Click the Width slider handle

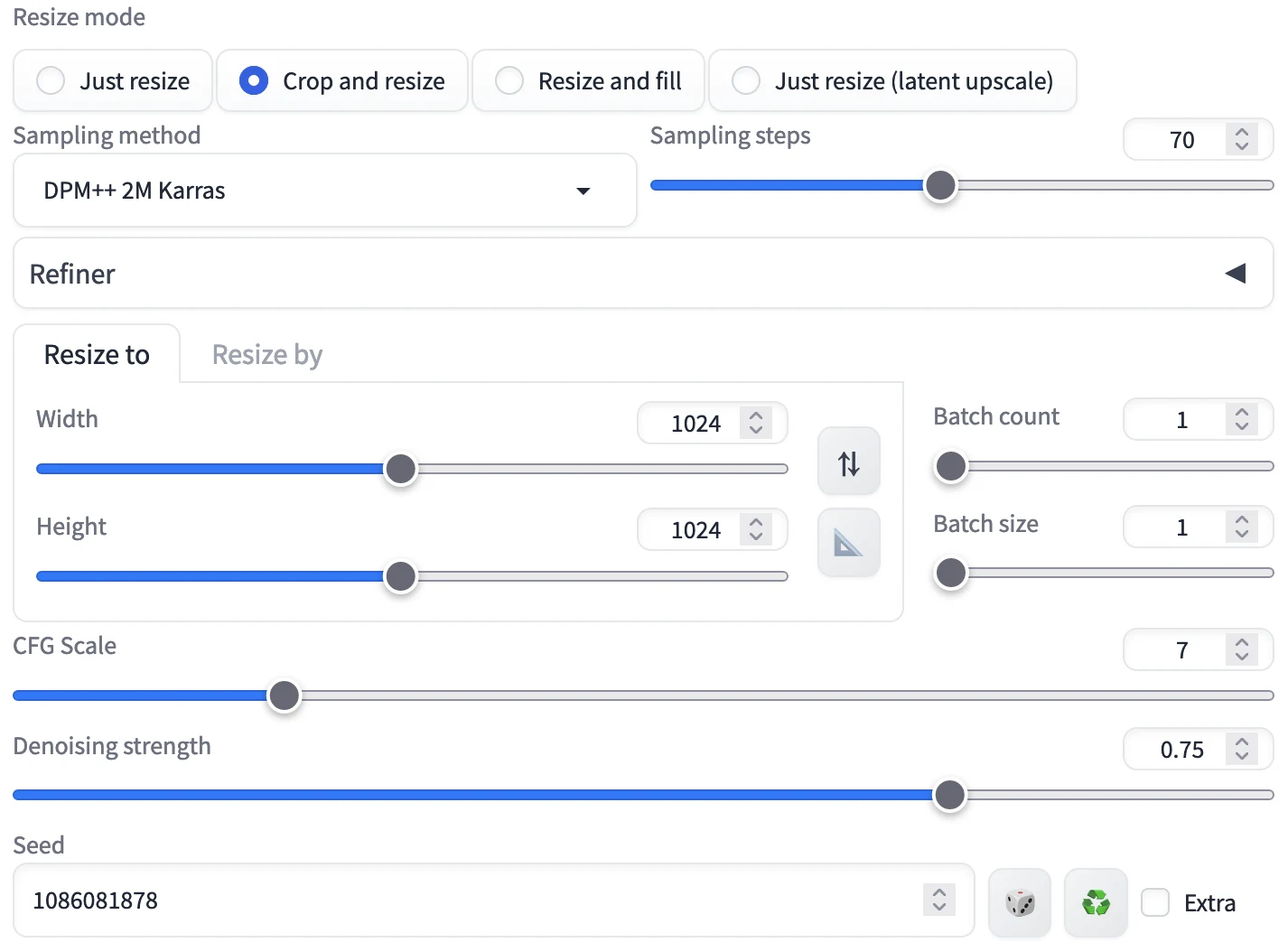point(400,469)
